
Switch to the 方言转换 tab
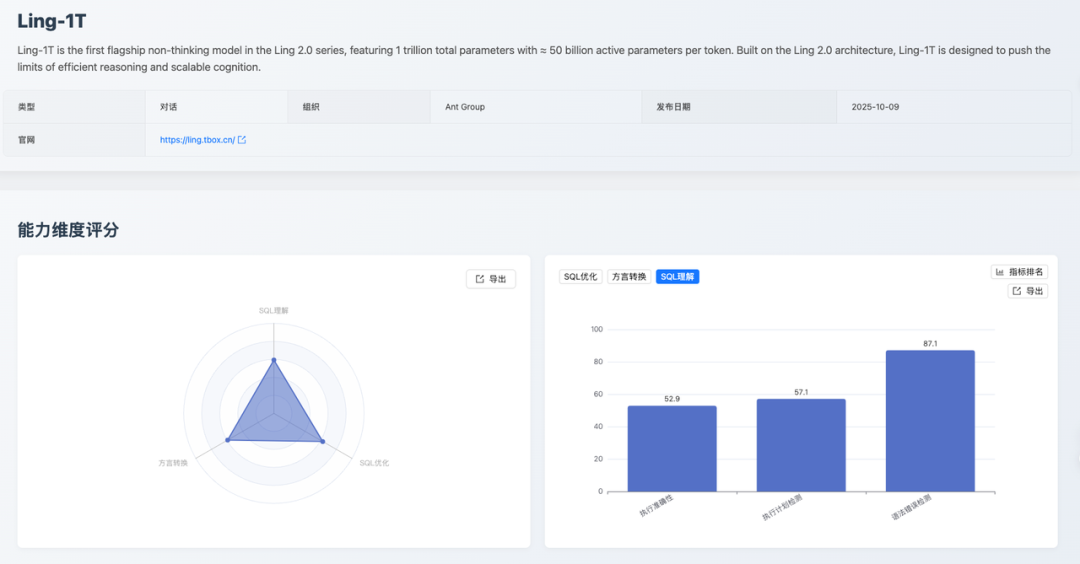click(629, 277)
